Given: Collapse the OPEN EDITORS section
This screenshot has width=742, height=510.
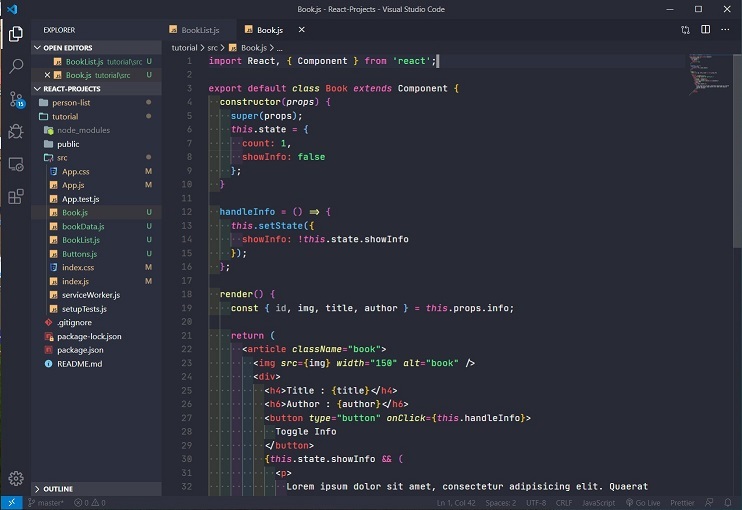Looking at the screenshot, I should [66, 47].
